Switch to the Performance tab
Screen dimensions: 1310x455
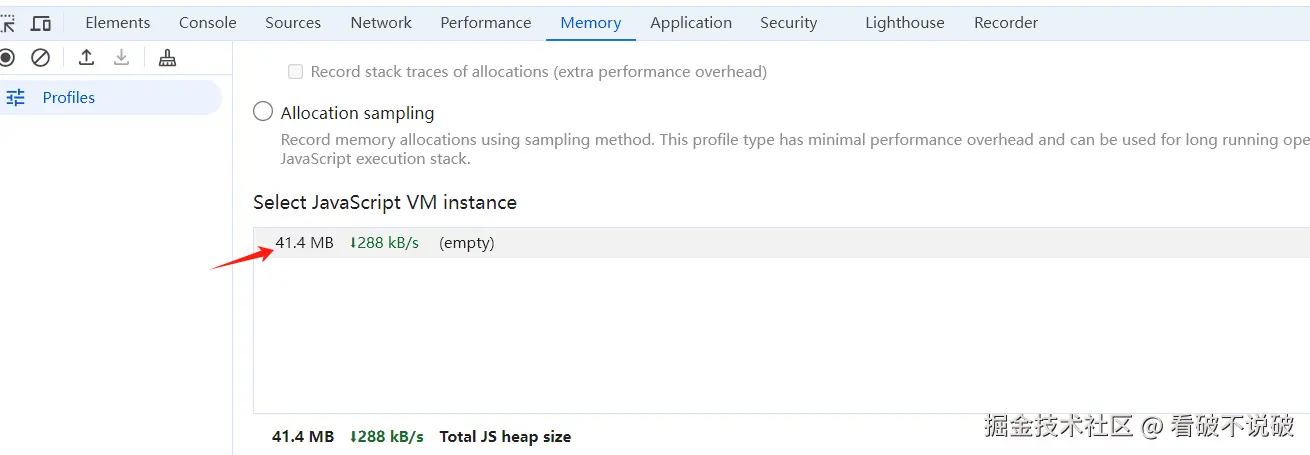tap(486, 22)
